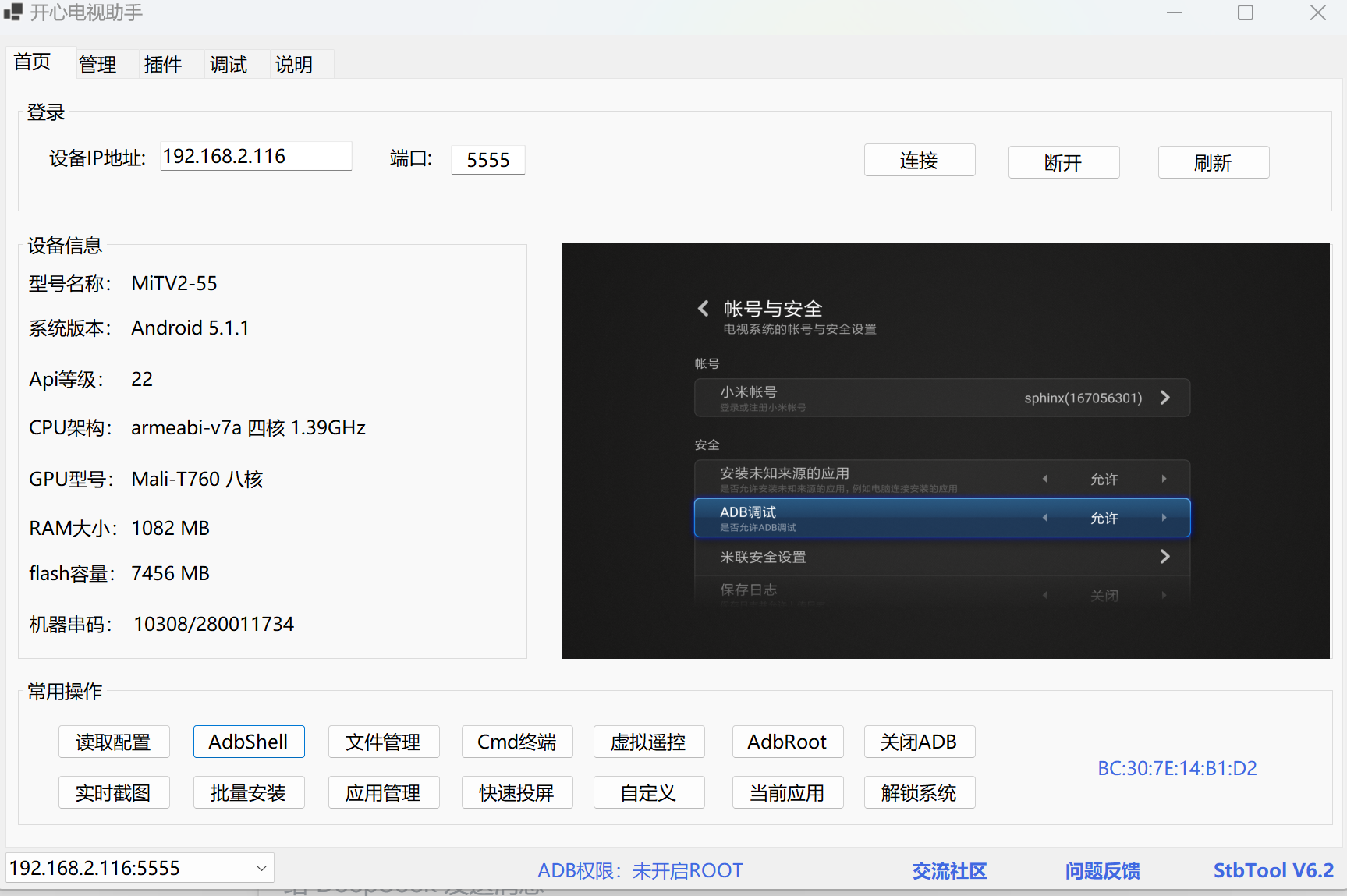Click the 批量安装 batch install button

(x=249, y=792)
